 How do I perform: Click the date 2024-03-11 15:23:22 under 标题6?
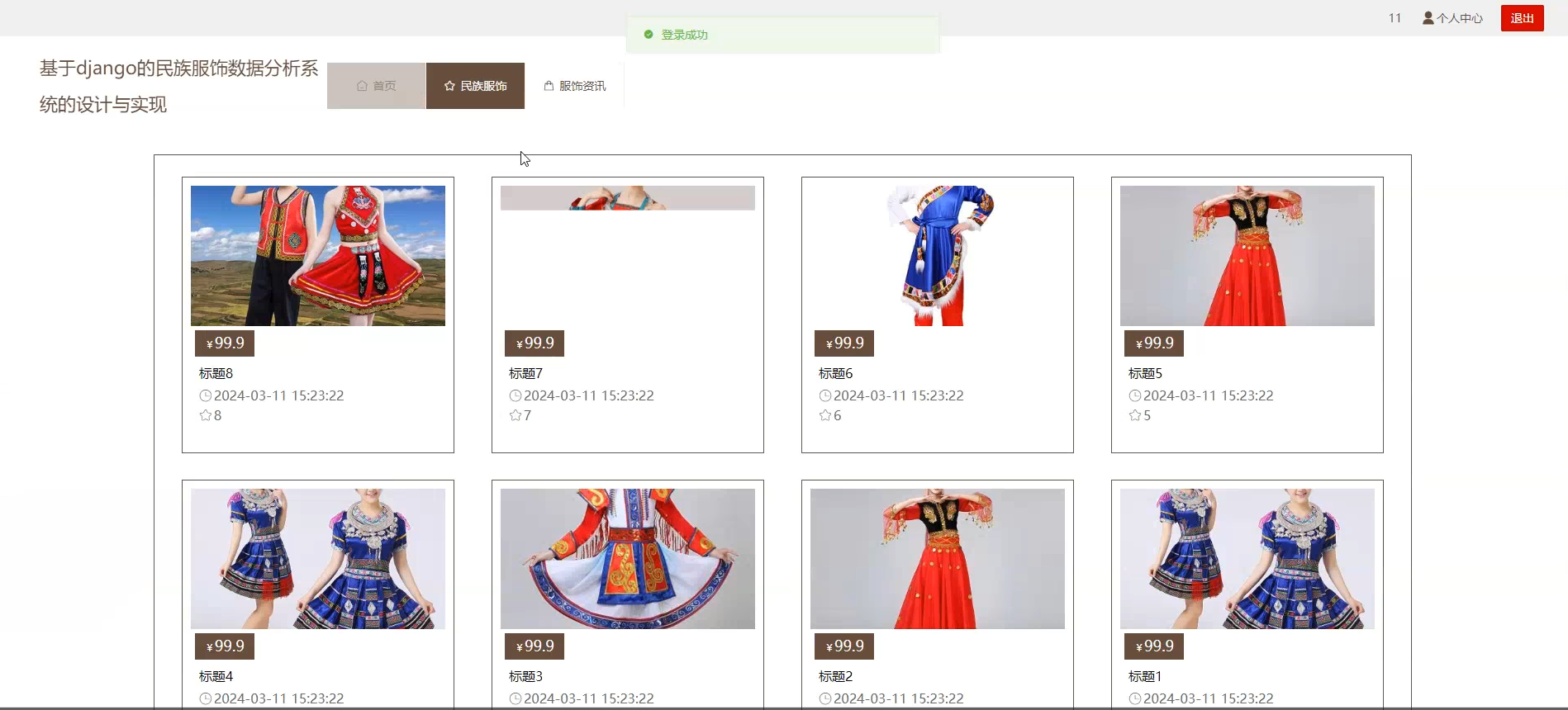(x=899, y=395)
